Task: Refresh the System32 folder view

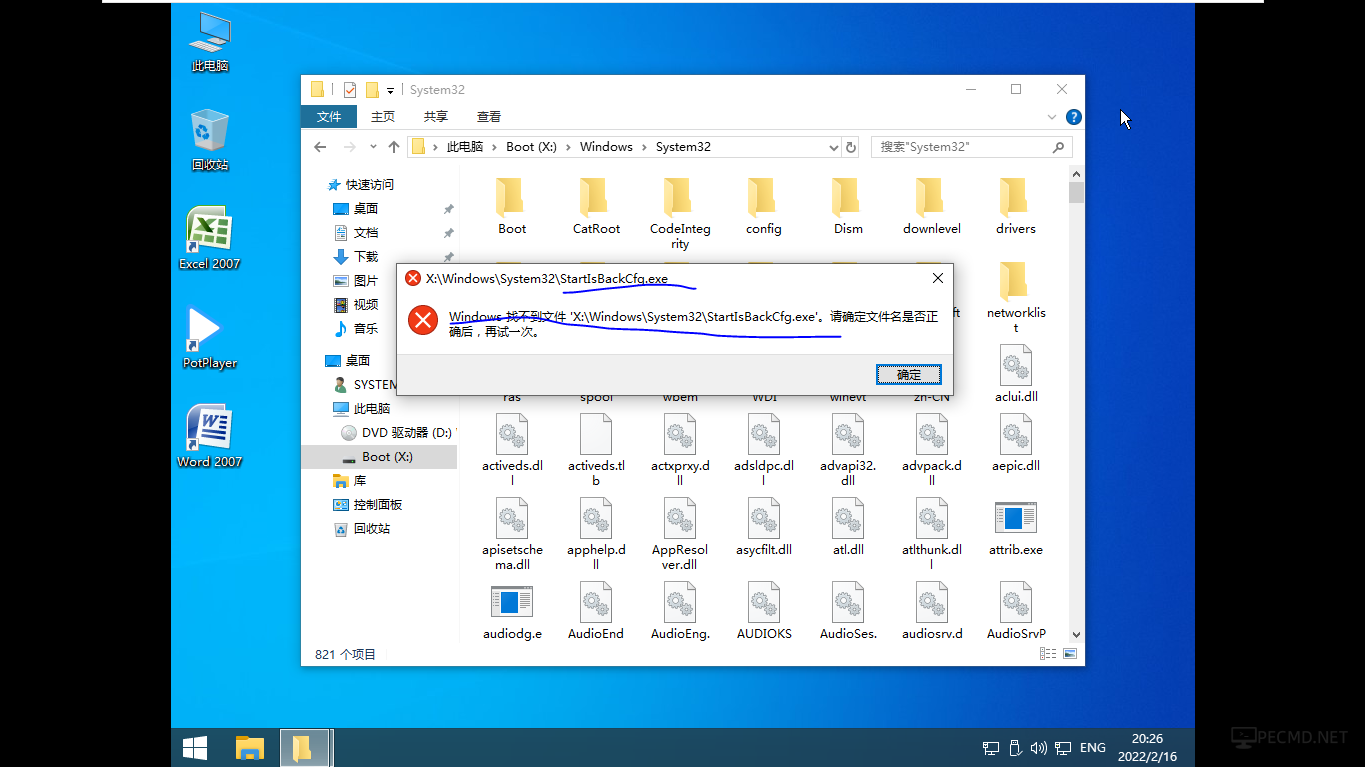Action: point(851,147)
